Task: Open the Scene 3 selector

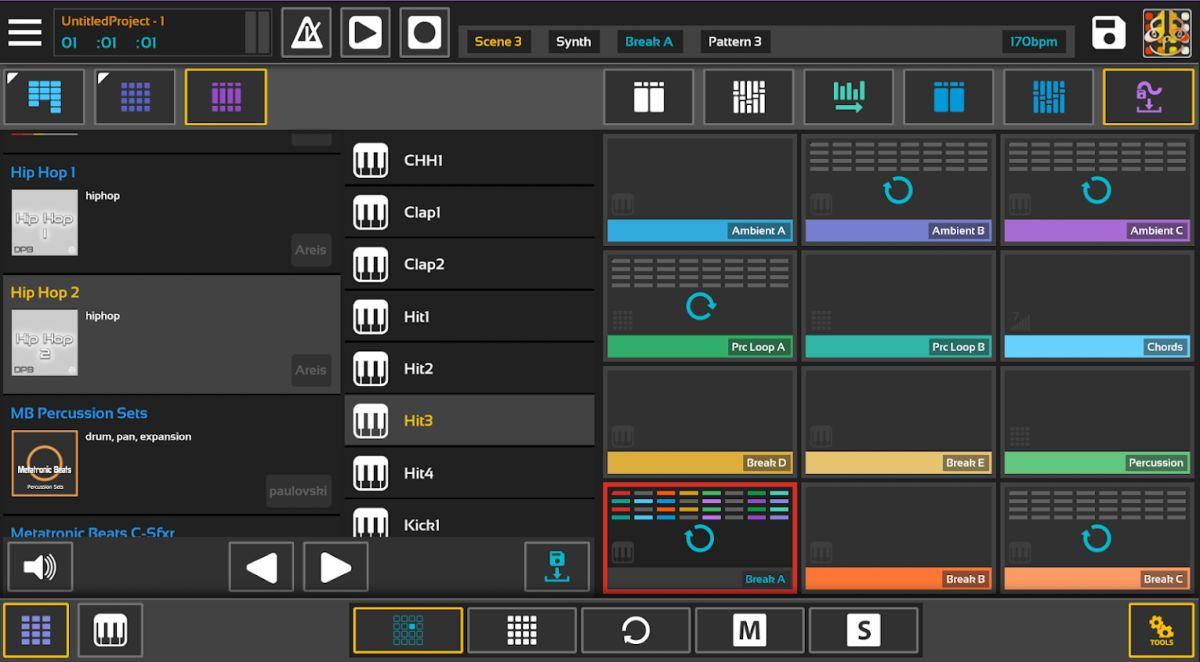Action: (498, 41)
